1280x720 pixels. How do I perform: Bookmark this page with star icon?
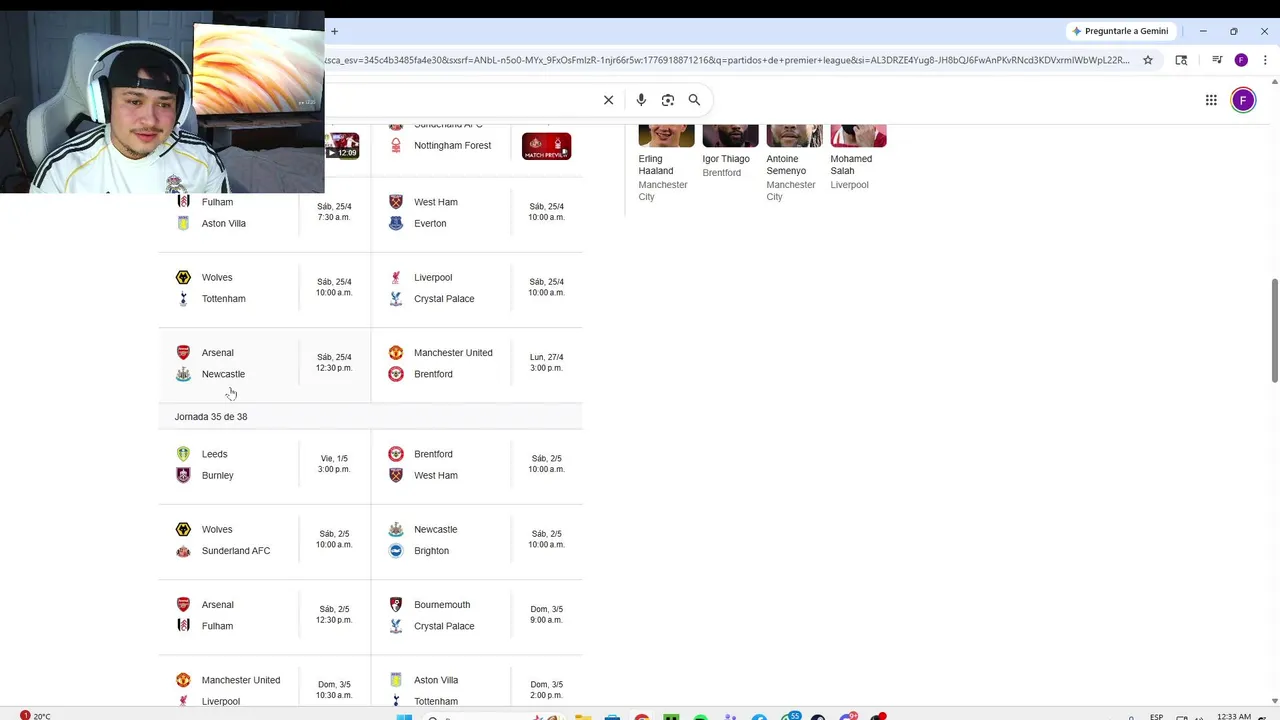click(1148, 60)
